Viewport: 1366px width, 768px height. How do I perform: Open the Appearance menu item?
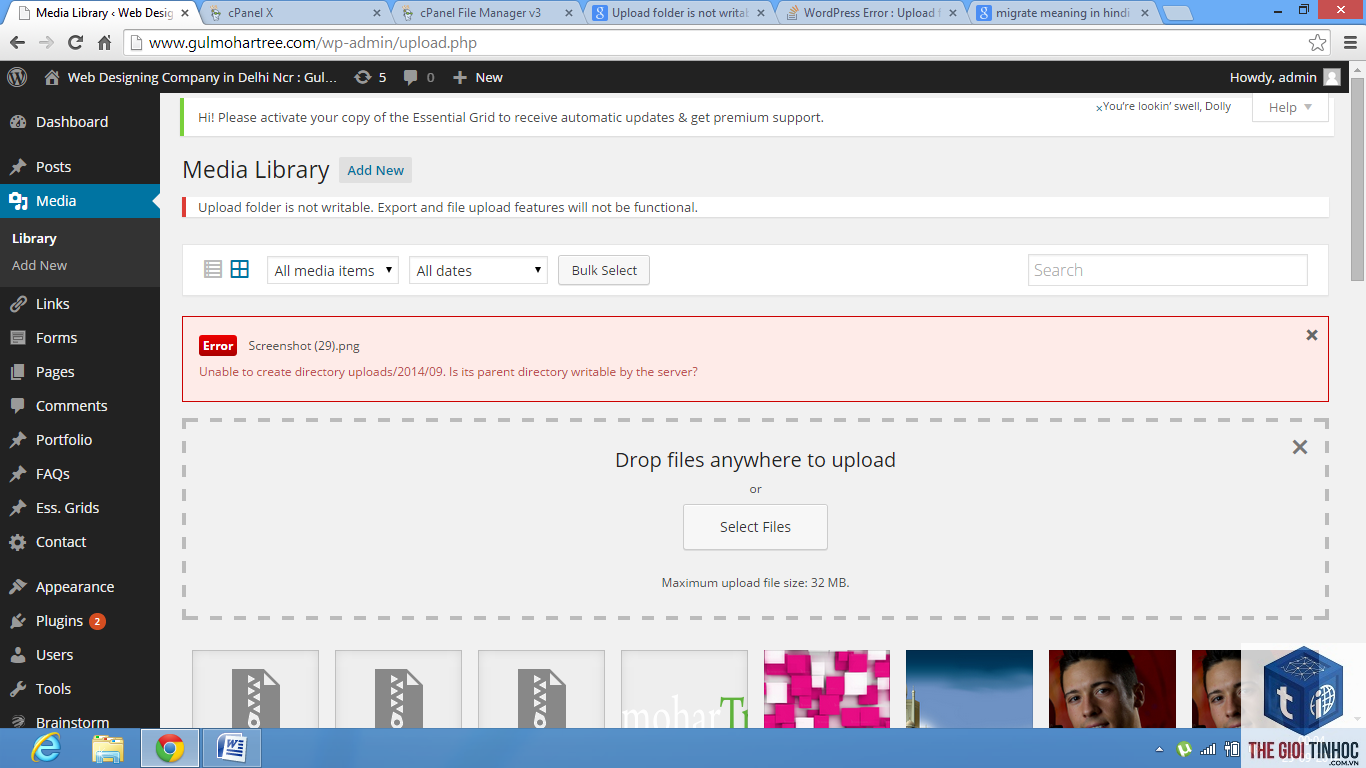[80, 587]
